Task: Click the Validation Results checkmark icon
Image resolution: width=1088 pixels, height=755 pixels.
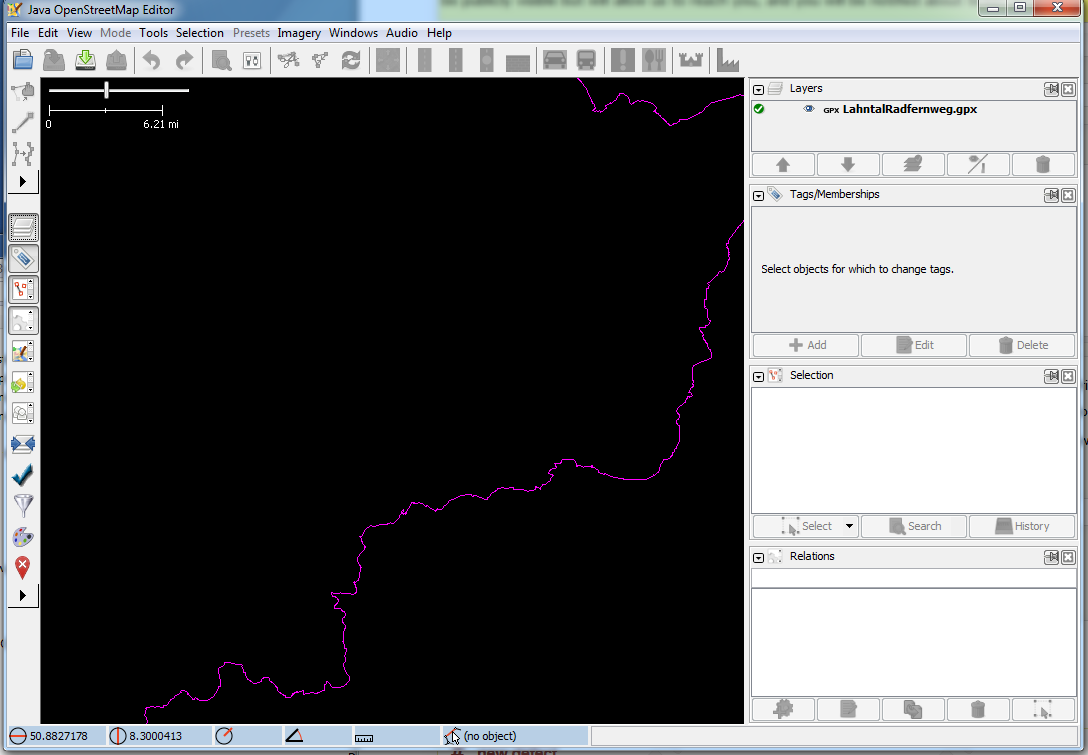Action: [x=22, y=475]
